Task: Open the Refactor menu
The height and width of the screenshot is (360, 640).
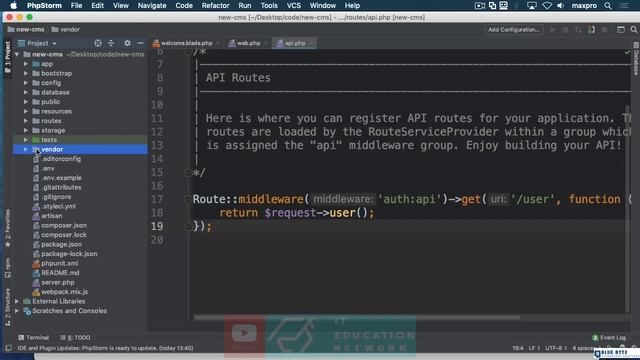Action: click(215, 6)
